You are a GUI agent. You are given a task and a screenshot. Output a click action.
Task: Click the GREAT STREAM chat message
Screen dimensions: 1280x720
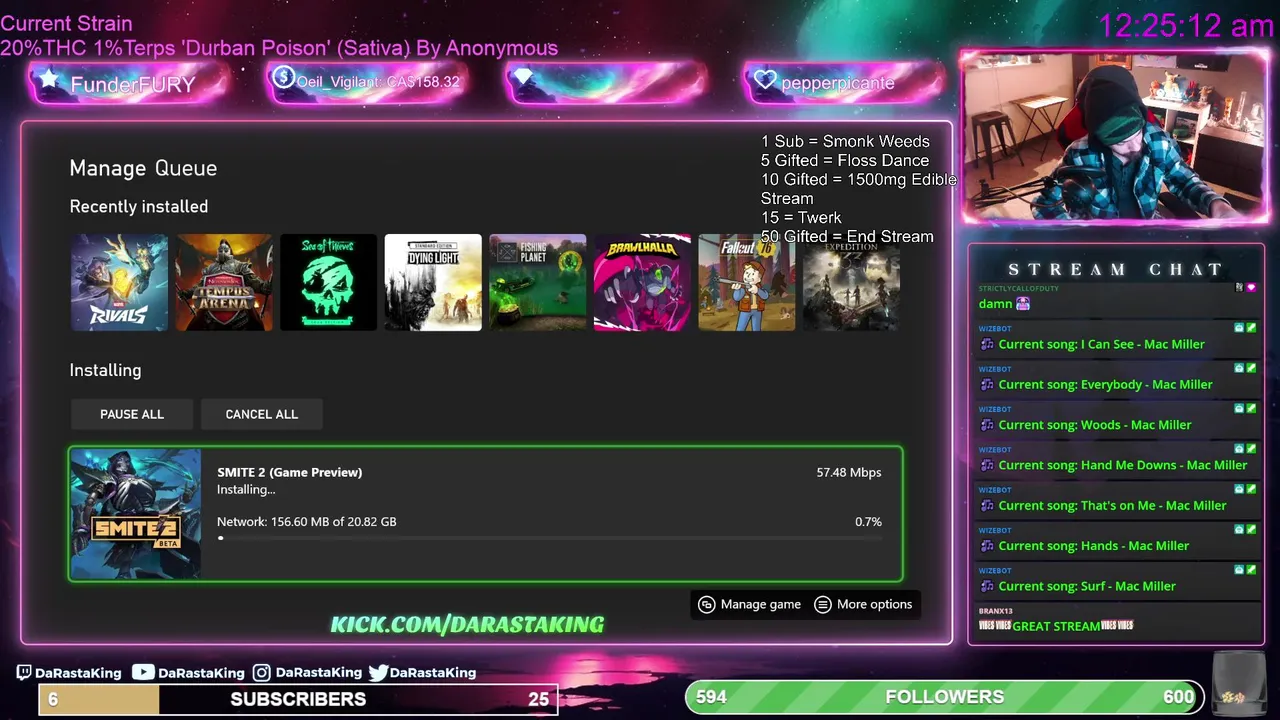click(x=1056, y=626)
